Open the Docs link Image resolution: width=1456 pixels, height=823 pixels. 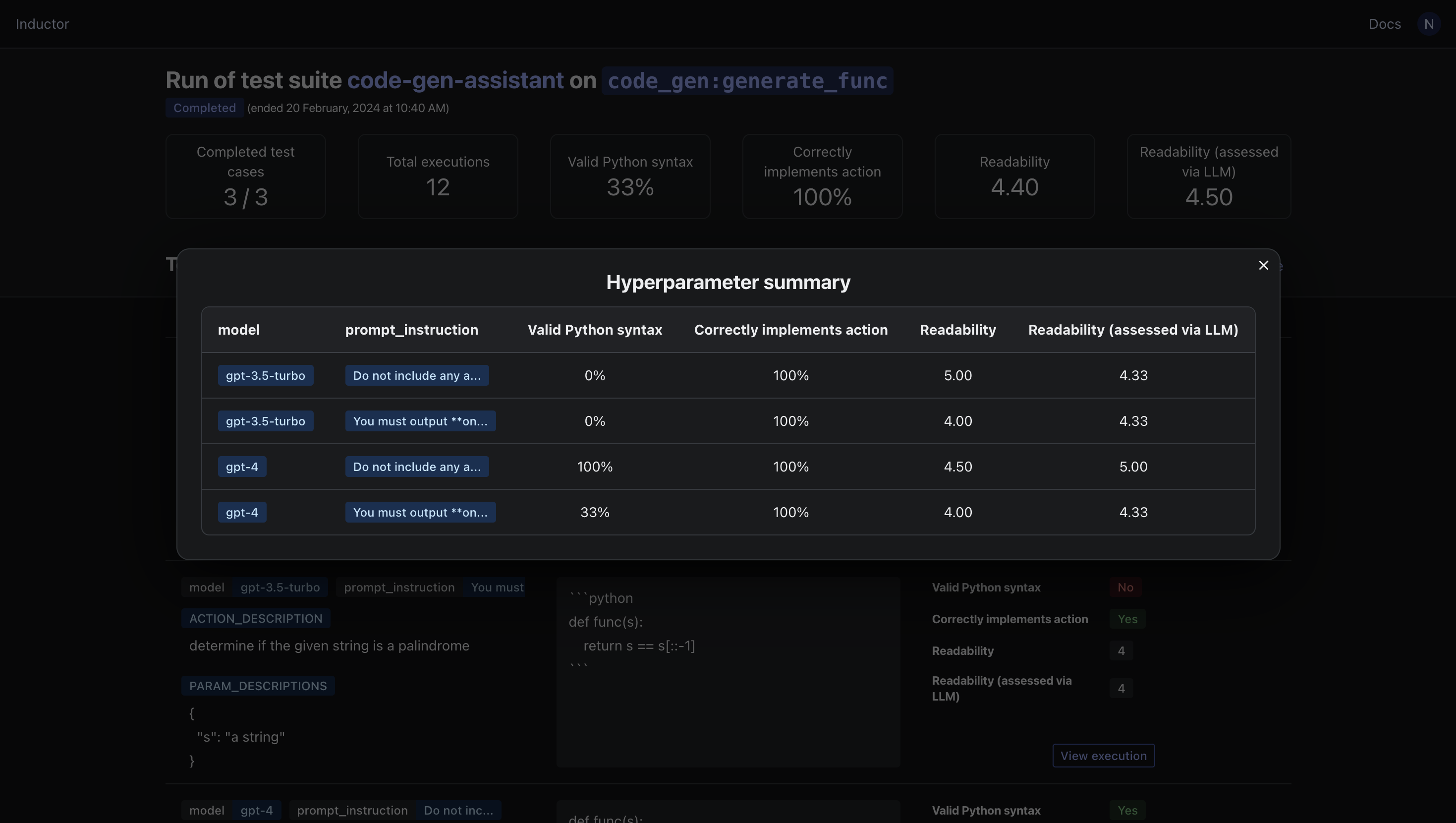pyautogui.click(x=1384, y=24)
